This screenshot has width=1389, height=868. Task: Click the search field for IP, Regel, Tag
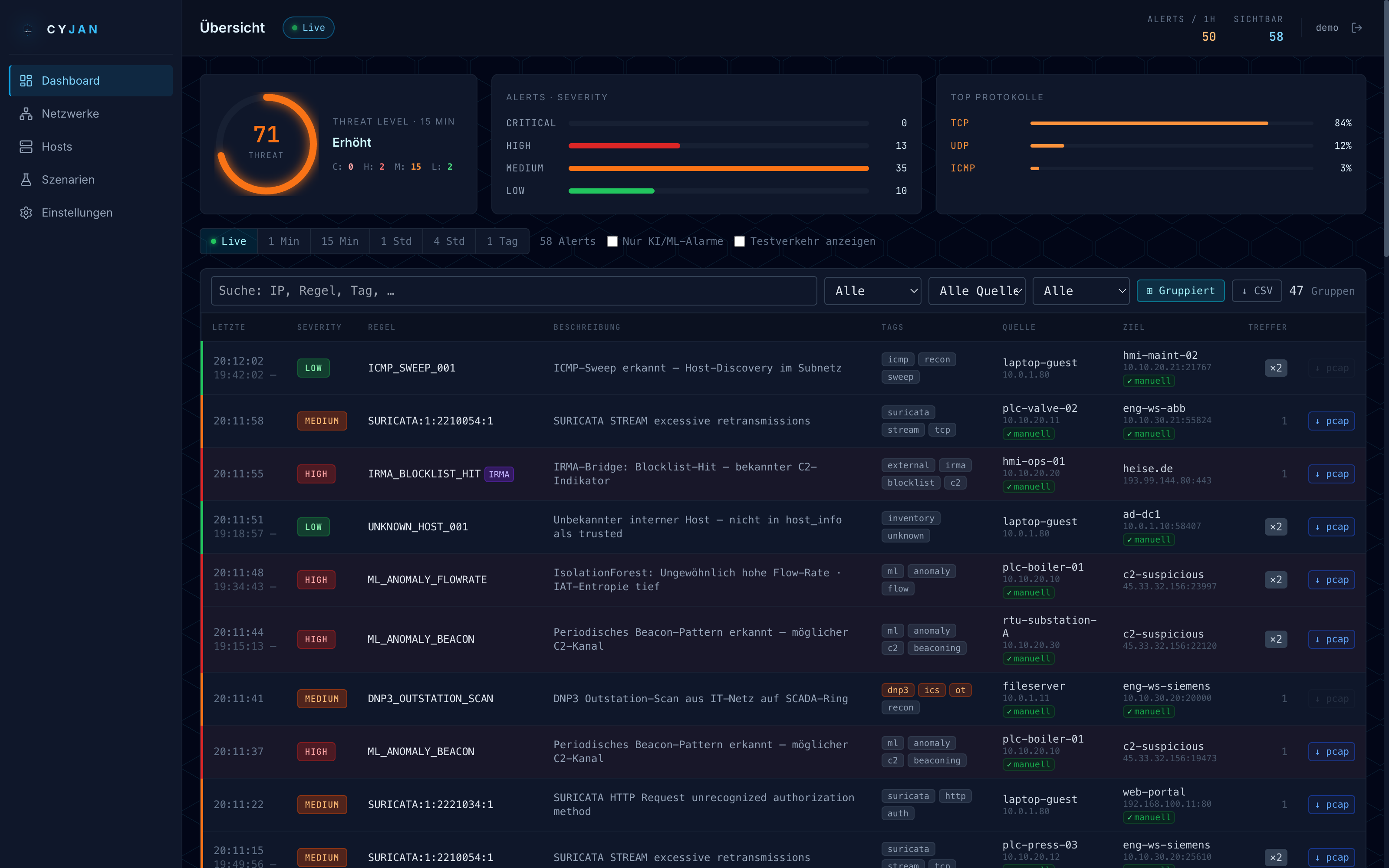click(x=513, y=290)
